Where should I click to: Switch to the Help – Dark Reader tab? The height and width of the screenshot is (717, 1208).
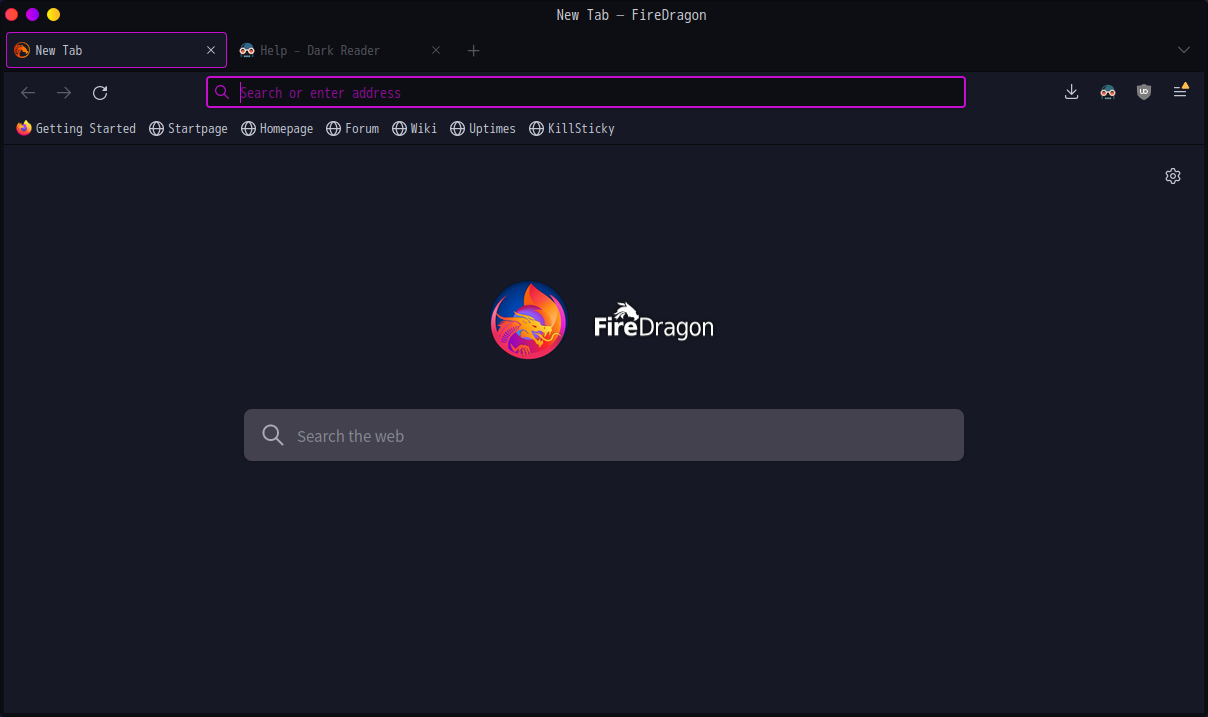click(340, 50)
